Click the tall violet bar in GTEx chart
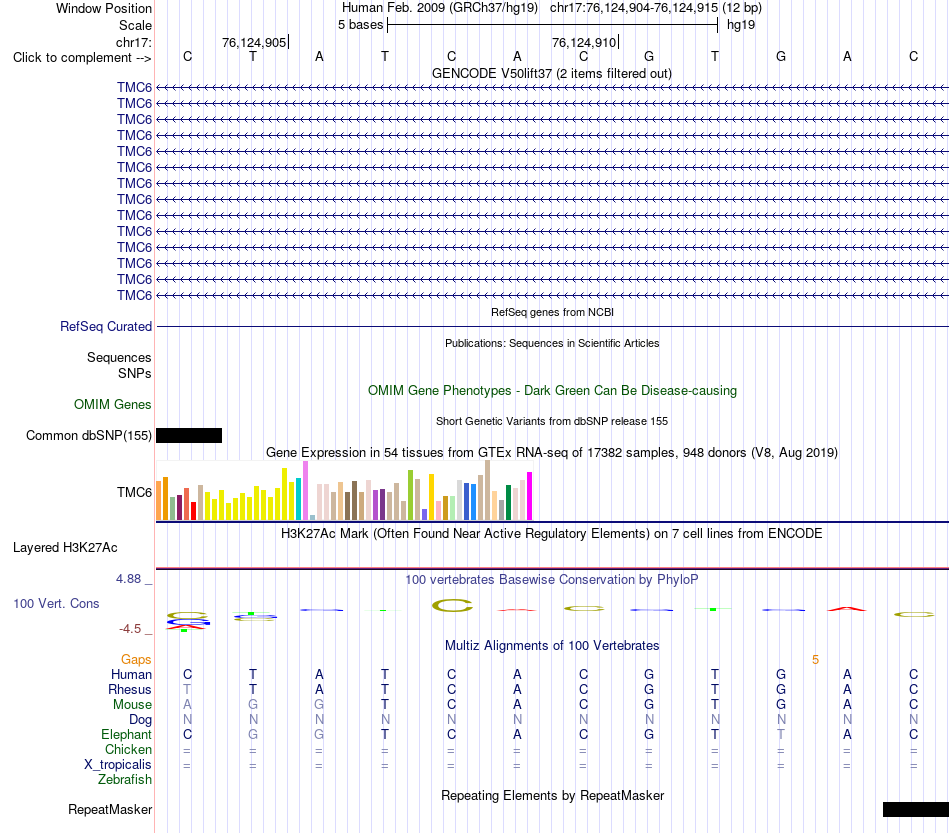Image resolution: width=950 pixels, height=833 pixels. 305,491
